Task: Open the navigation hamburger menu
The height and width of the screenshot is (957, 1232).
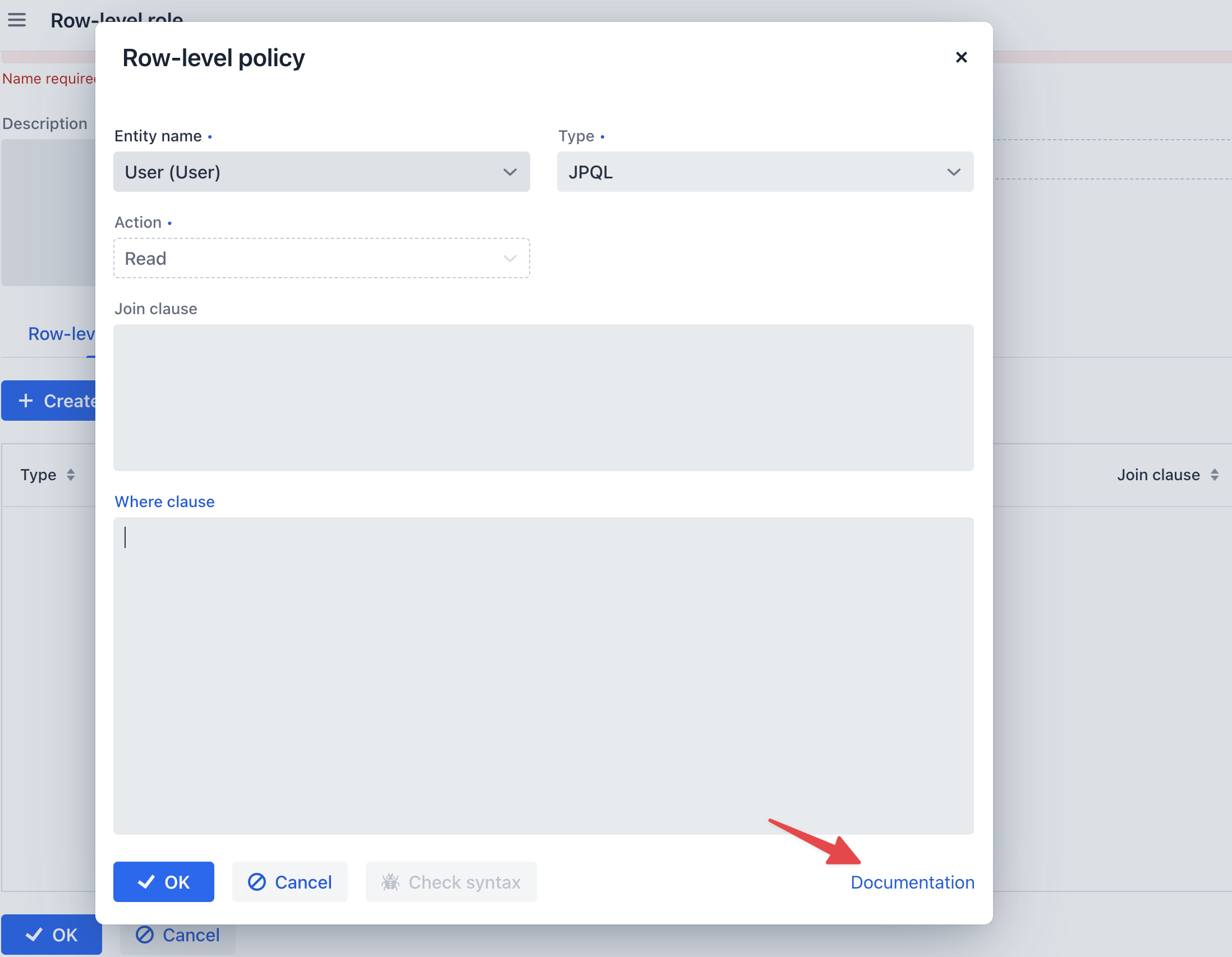Action: click(17, 20)
